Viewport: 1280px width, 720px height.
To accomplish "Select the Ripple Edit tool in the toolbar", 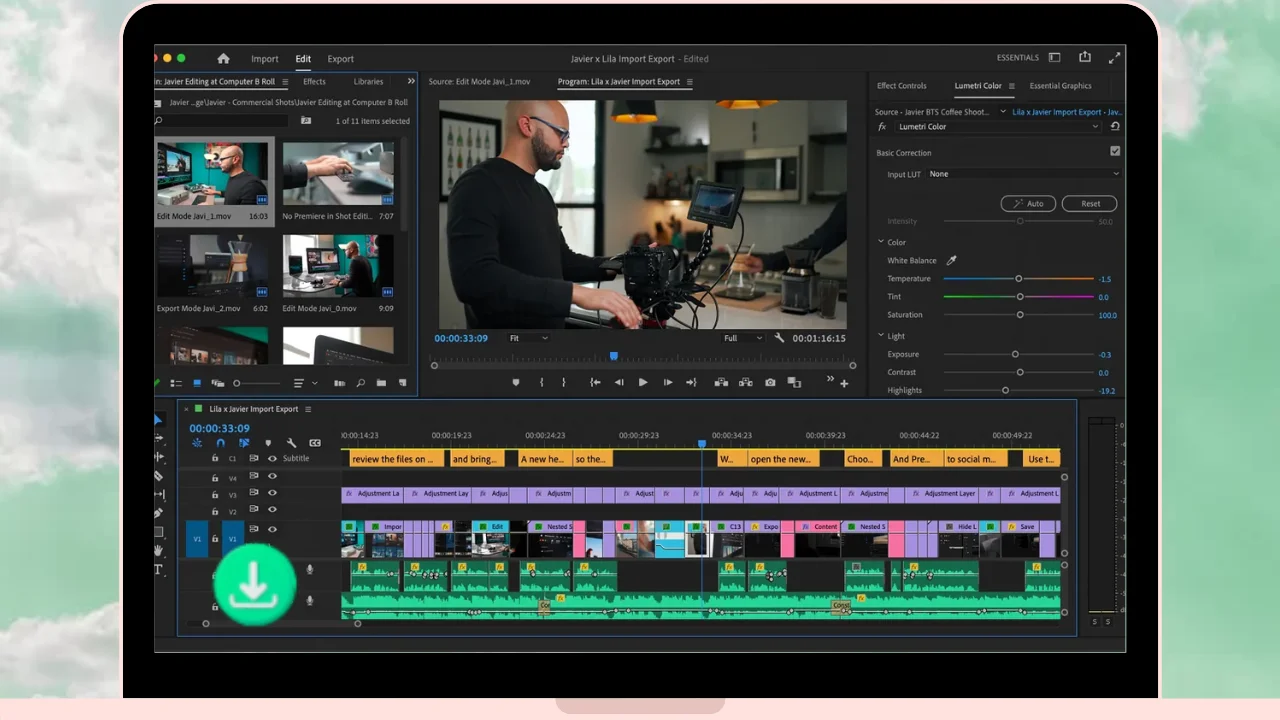I will point(159,457).
